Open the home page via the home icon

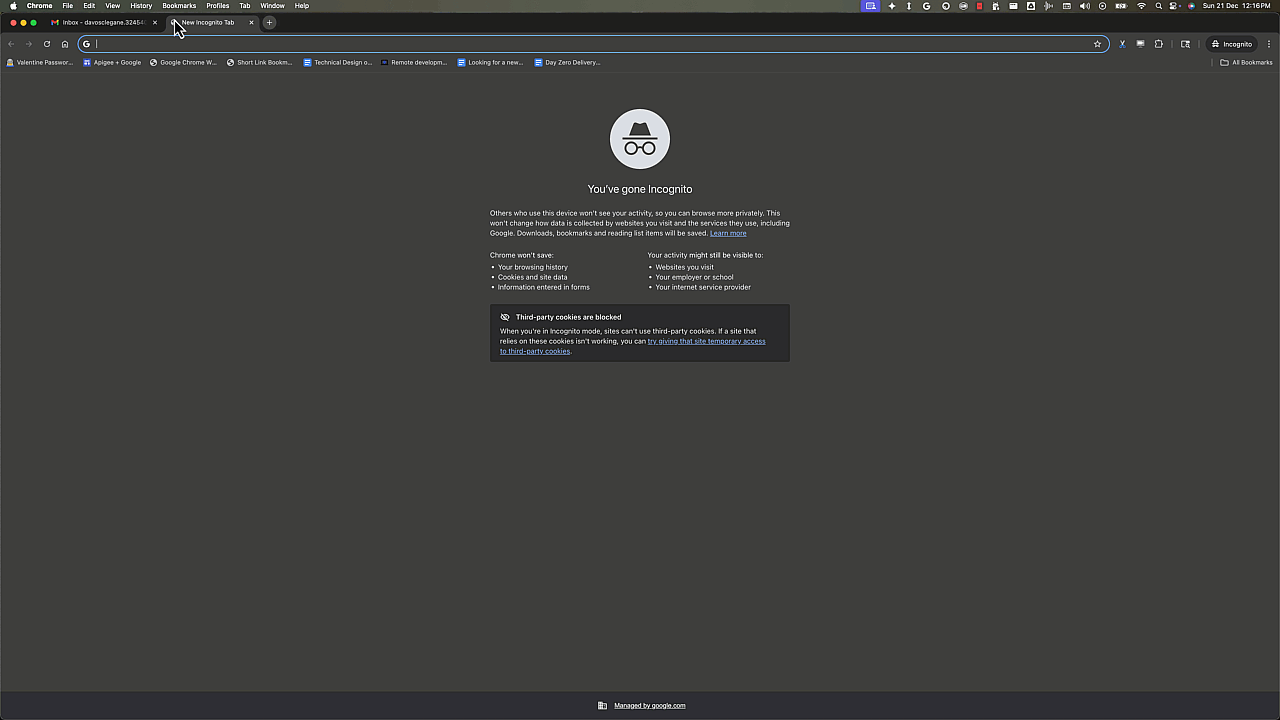(65, 44)
